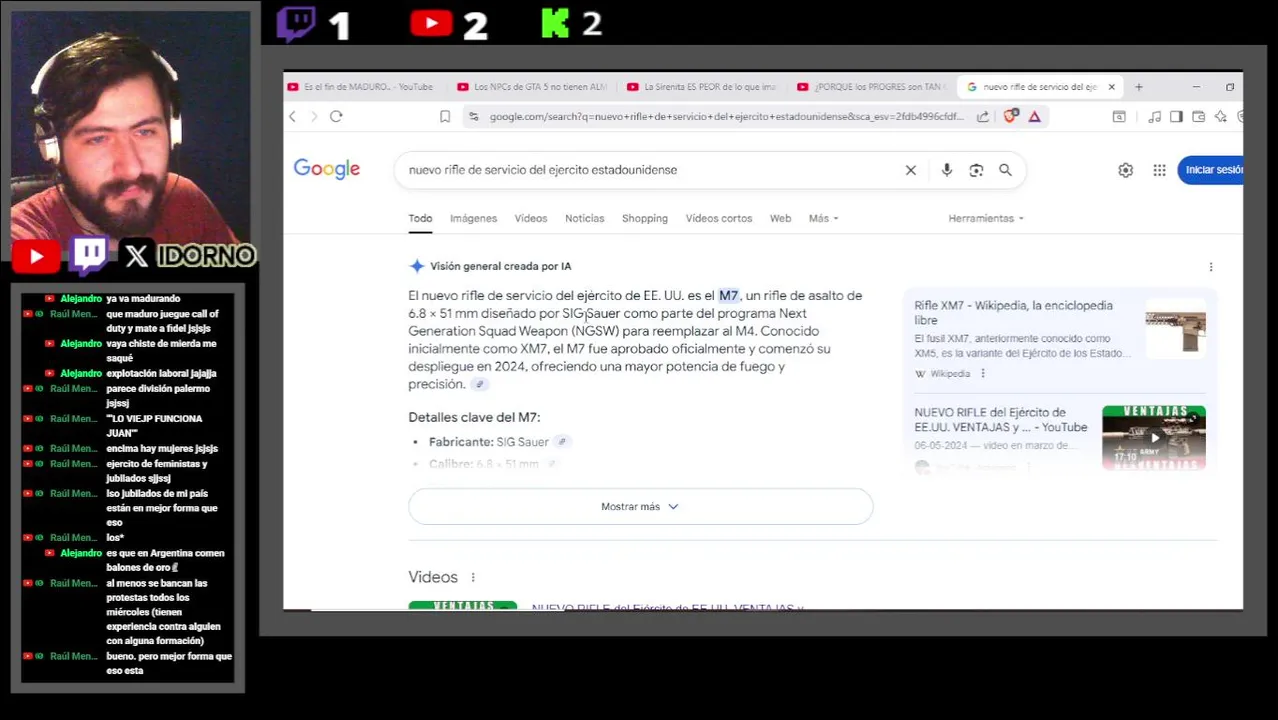1278x720 pixels.
Task: Click chat message 'ya va madurando'
Action: pyautogui.click(x=143, y=299)
